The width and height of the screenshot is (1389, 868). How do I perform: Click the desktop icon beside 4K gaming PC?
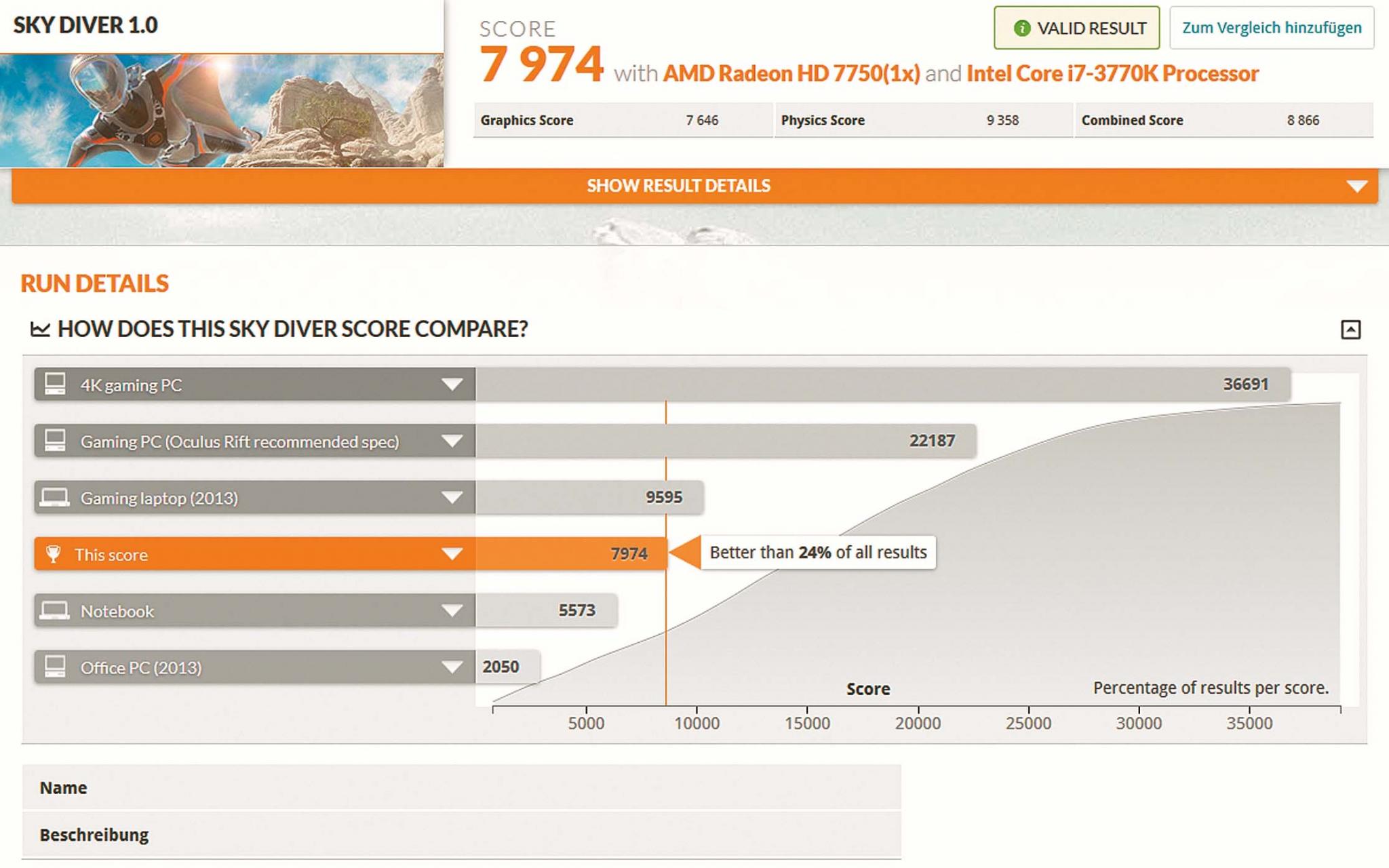tap(55, 384)
